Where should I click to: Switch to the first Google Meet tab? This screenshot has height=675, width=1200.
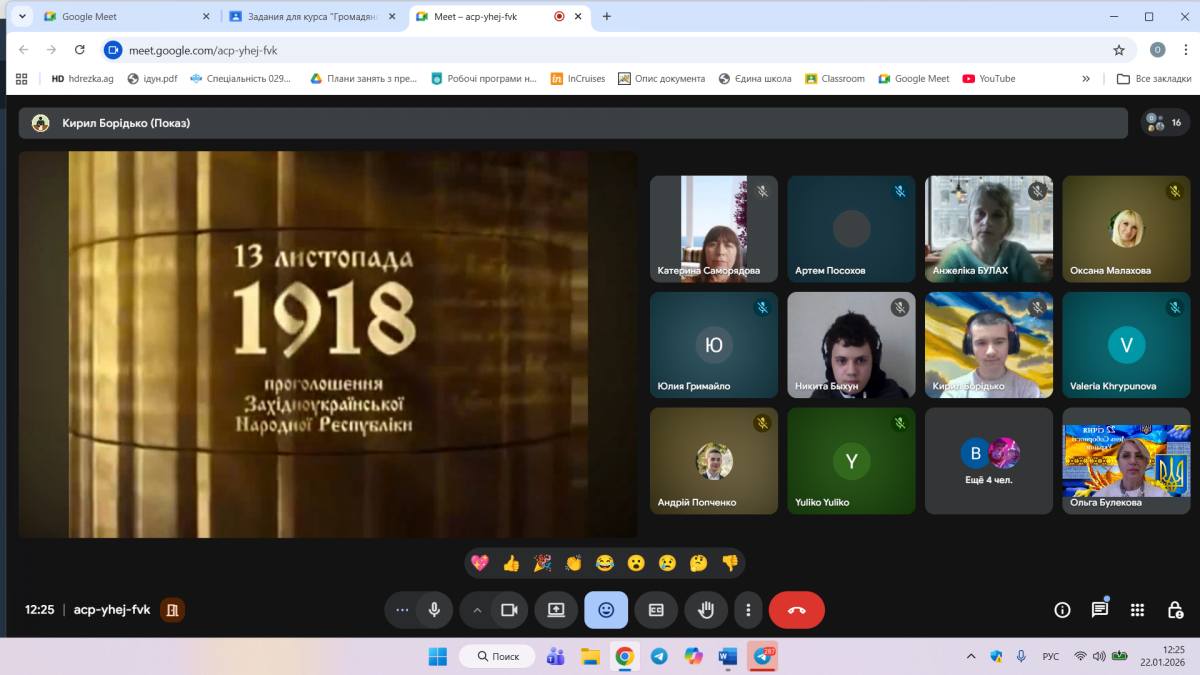tap(118, 16)
